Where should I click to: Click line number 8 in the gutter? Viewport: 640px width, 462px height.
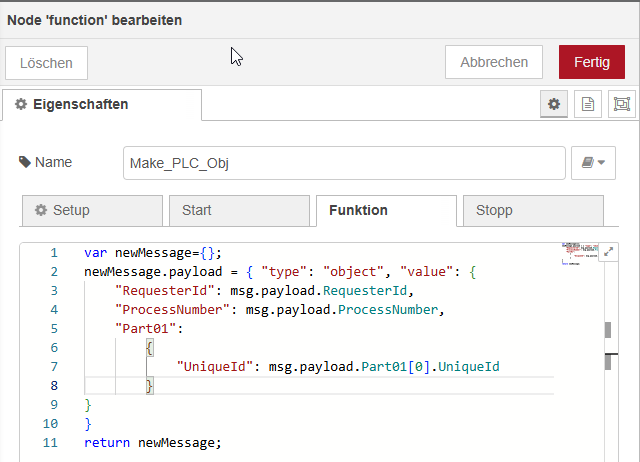pos(52,385)
